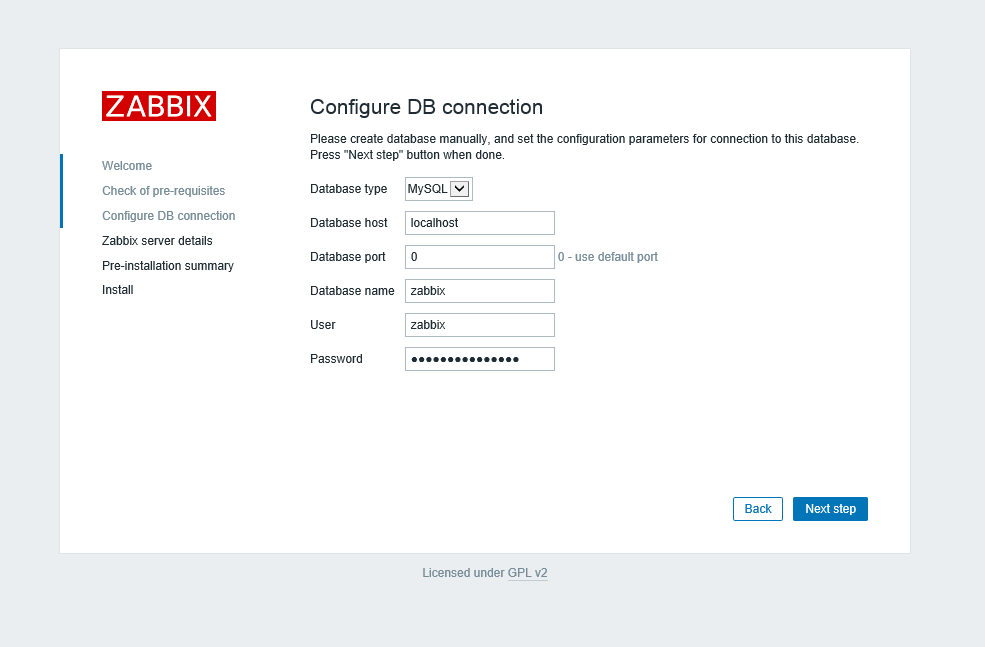Image resolution: width=985 pixels, height=647 pixels.
Task: Open the GPL v2 license link
Action: coord(528,573)
